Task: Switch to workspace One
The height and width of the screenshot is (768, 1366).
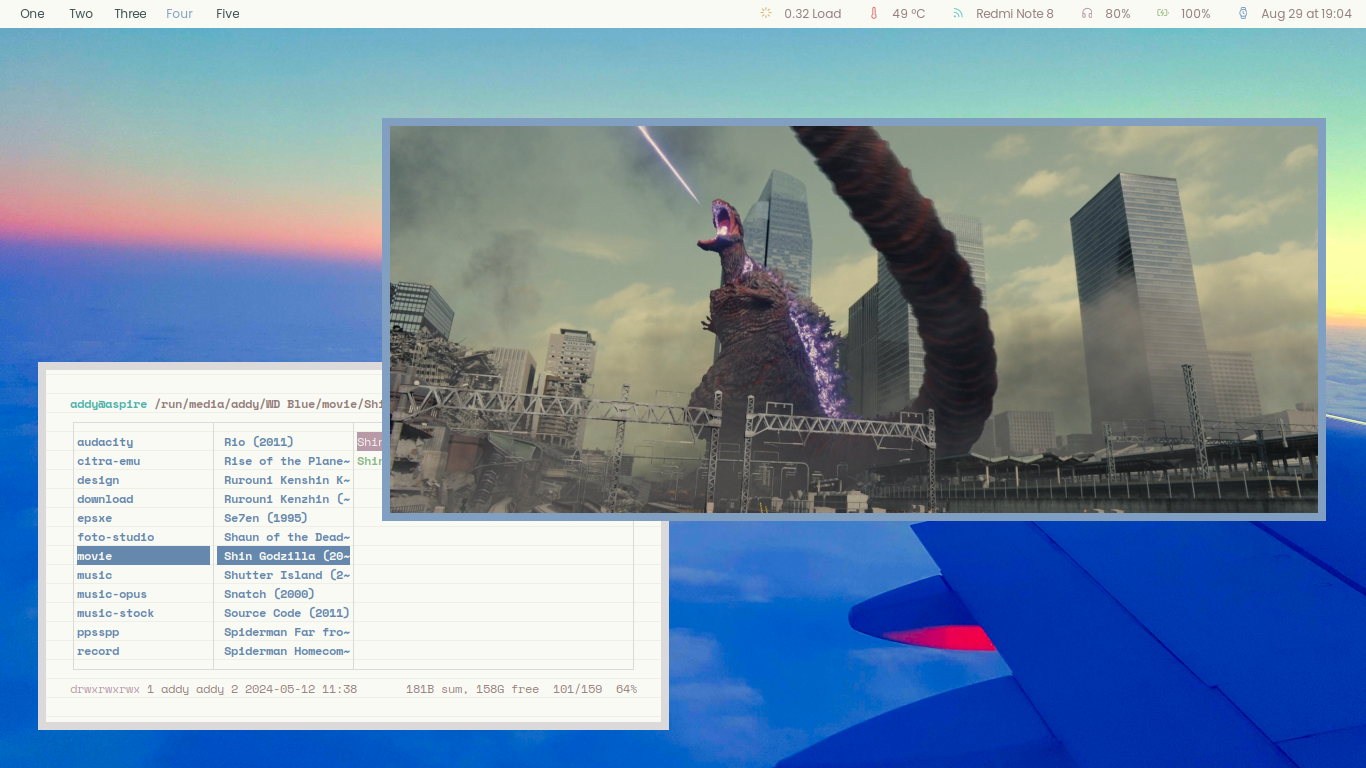Action: coord(32,14)
